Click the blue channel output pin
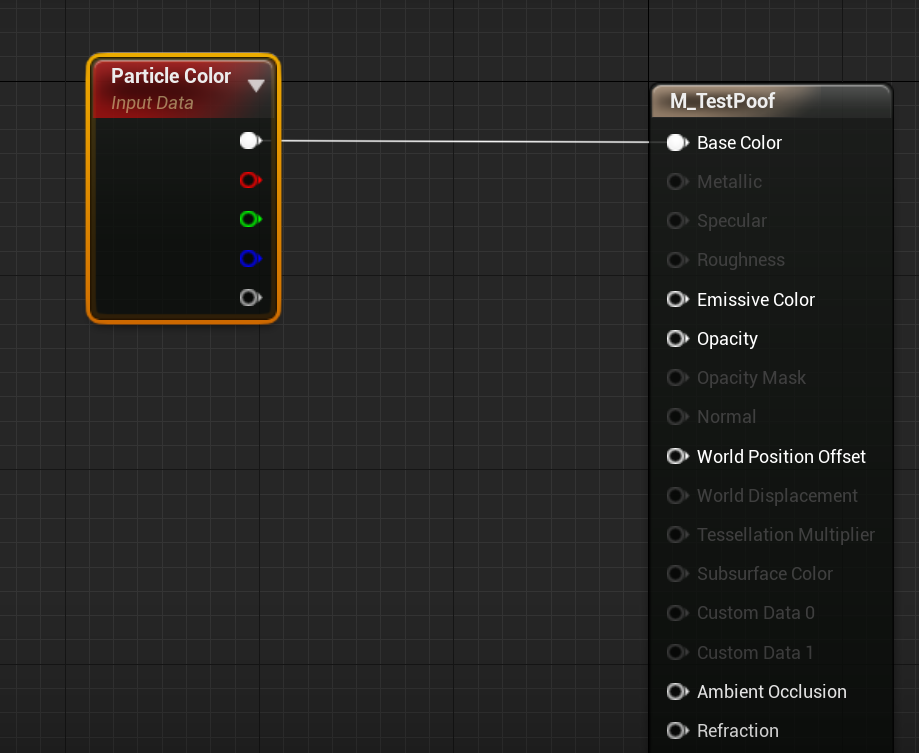 coord(250,258)
